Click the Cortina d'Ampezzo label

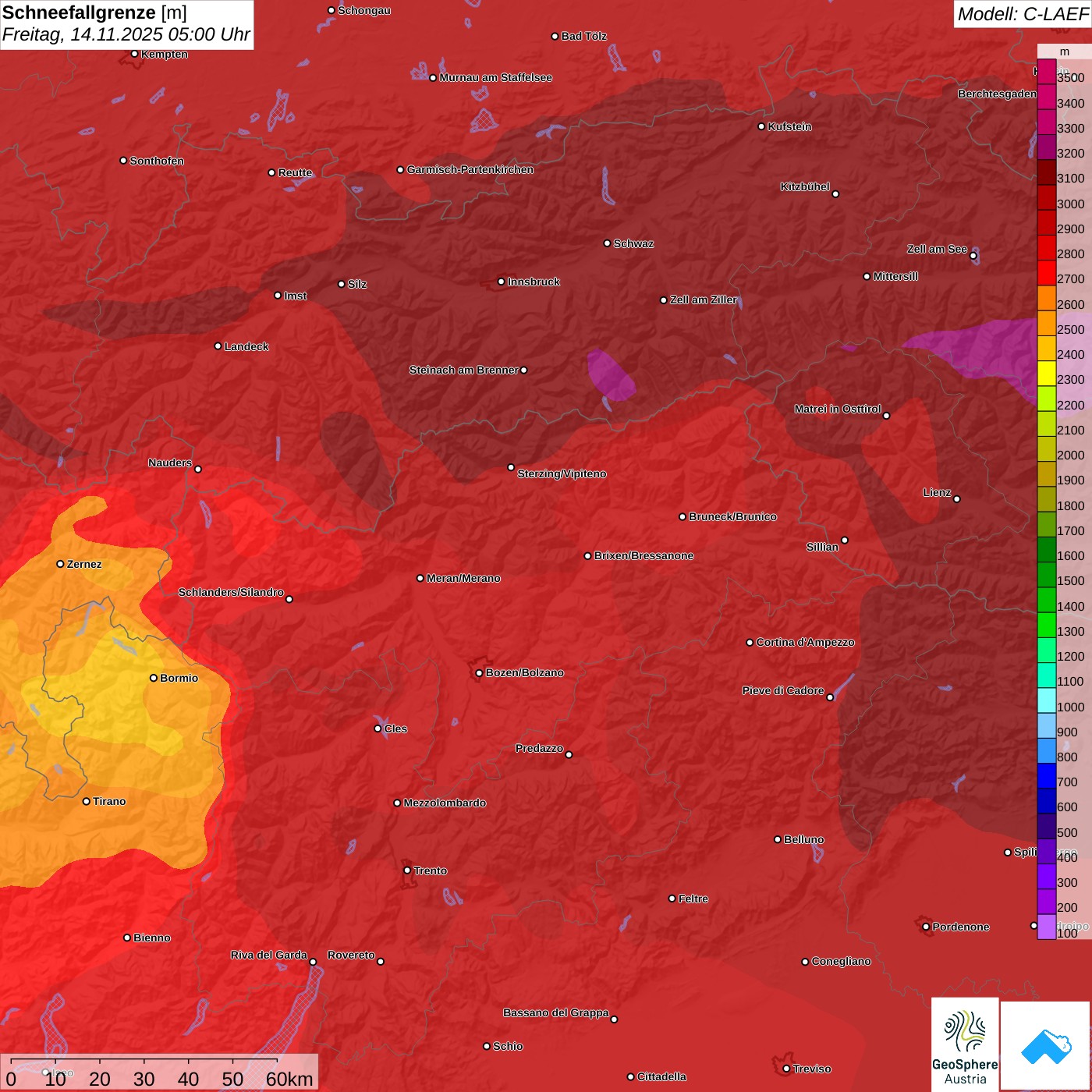click(x=805, y=642)
